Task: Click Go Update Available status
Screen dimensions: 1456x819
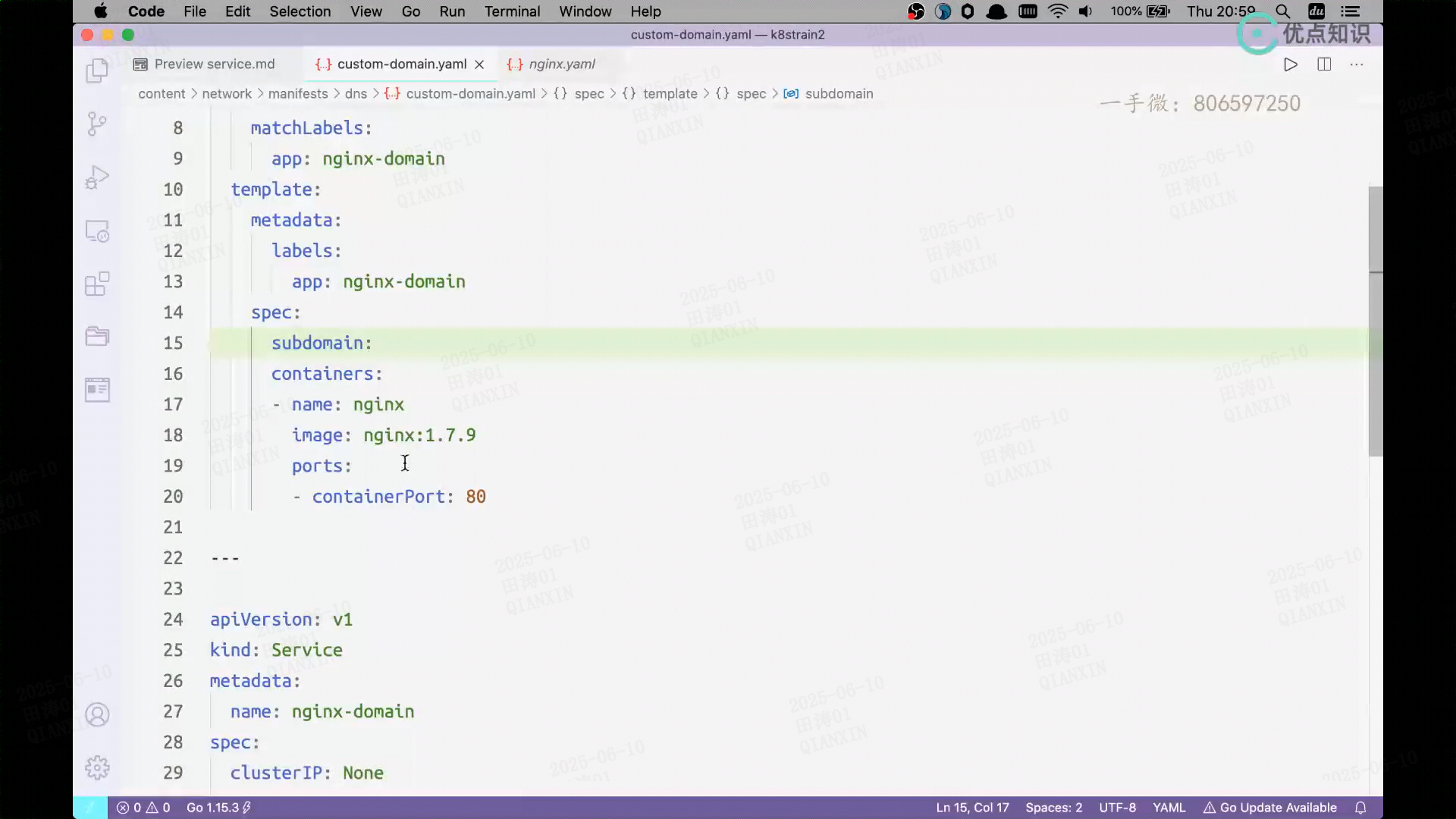Action: pyautogui.click(x=1270, y=808)
